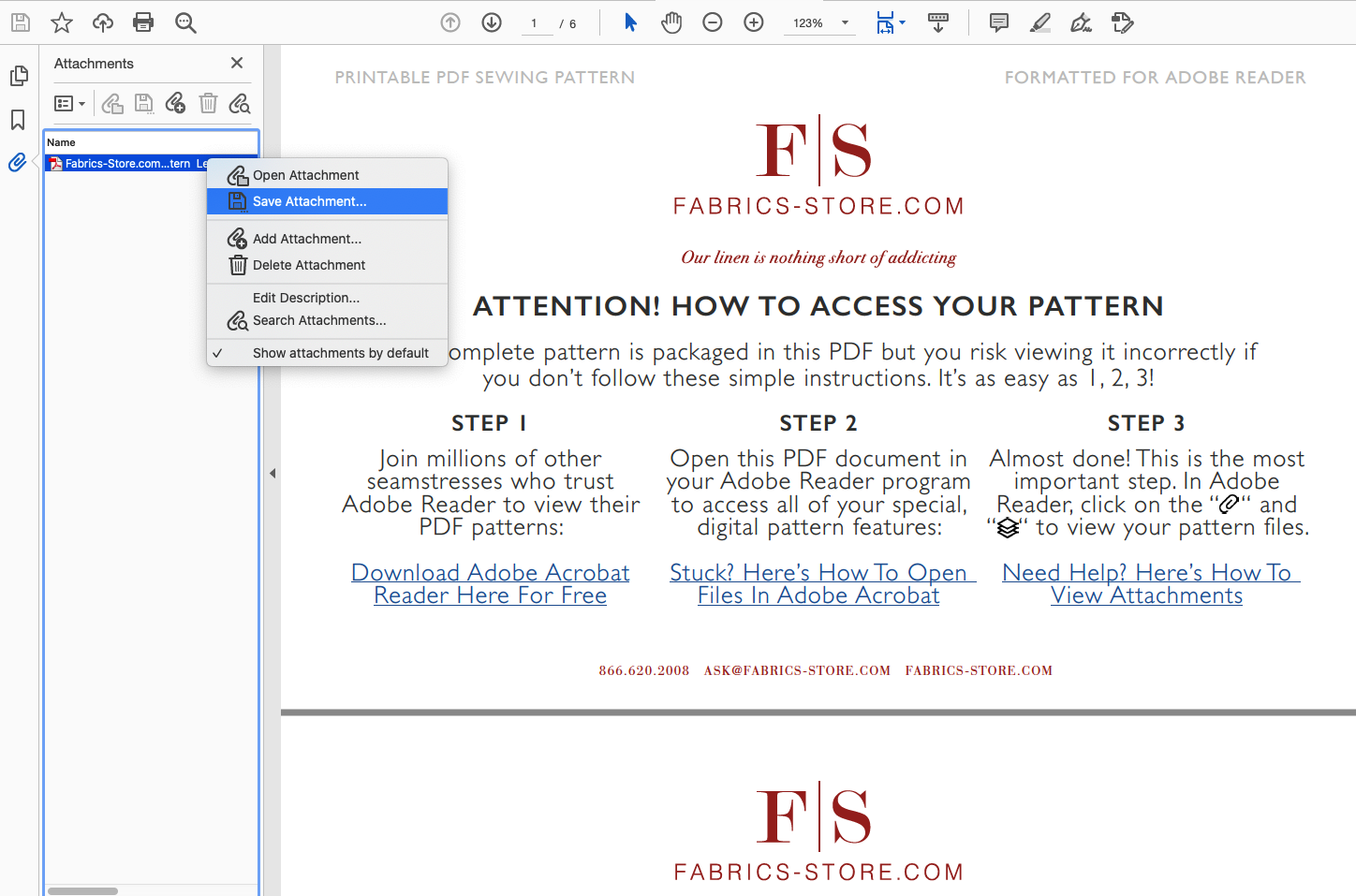The image size is (1356, 896).
Task: Toggle Show attachments by default option
Action: coord(327,353)
